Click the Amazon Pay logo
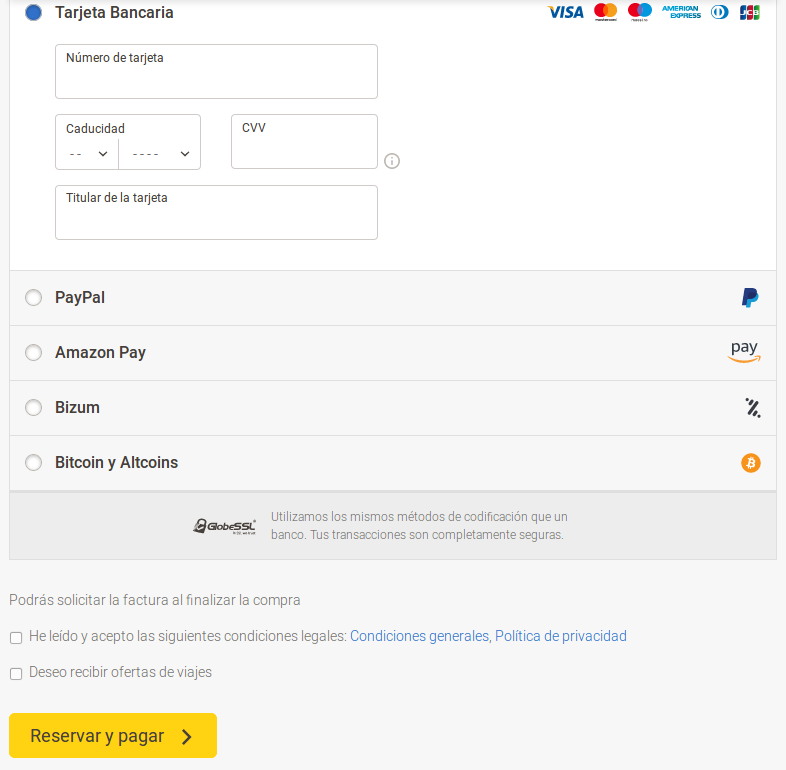Screen dimensions: 786x770 pos(744,352)
